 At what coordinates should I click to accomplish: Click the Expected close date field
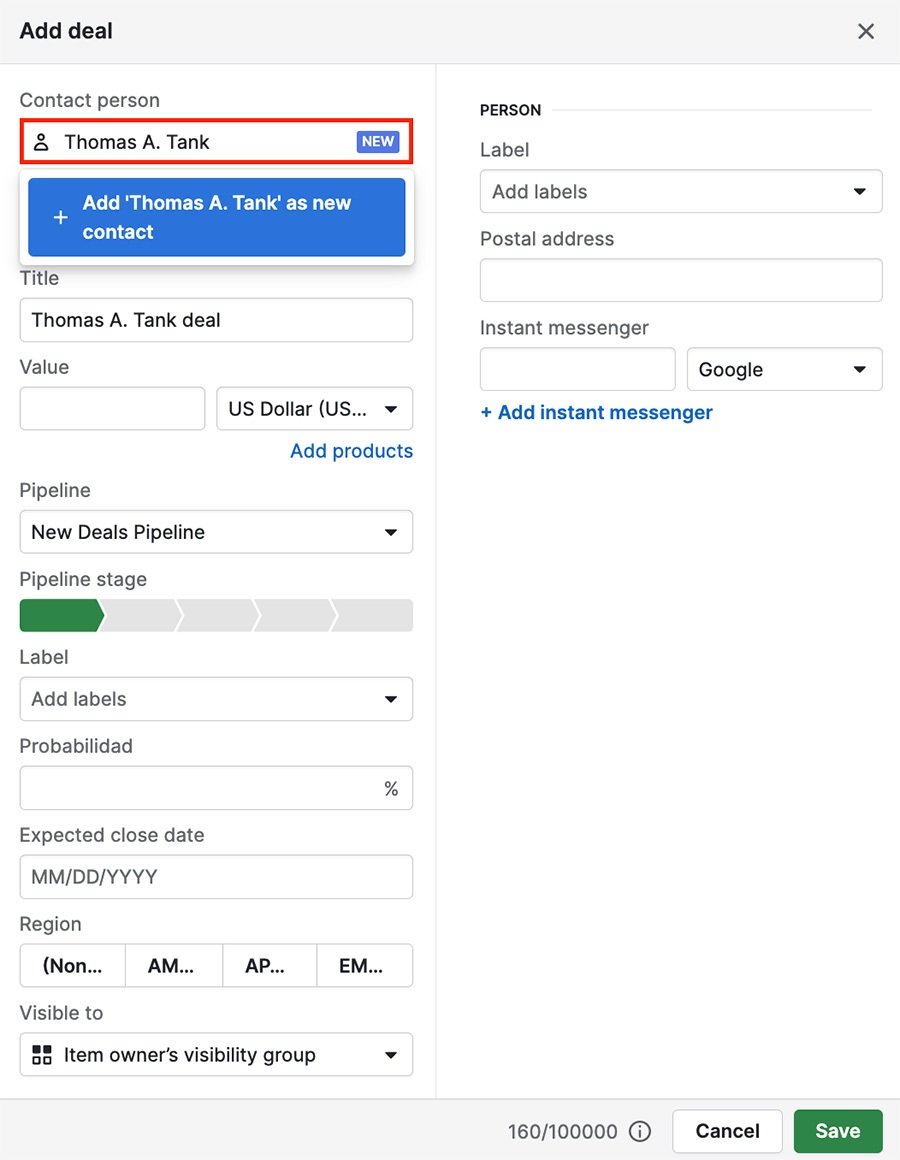216,876
